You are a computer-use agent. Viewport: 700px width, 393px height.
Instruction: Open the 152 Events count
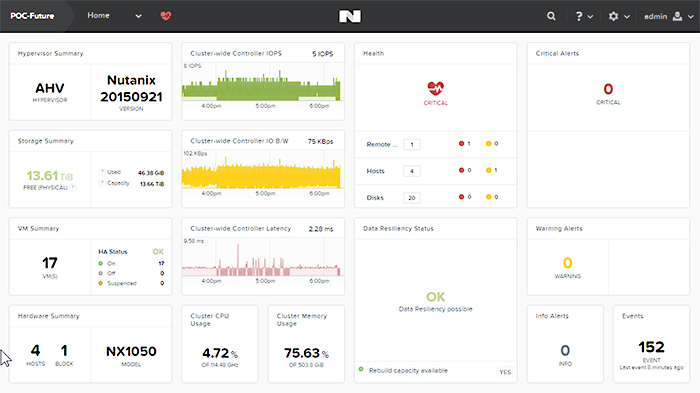click(x=651, y=347)
